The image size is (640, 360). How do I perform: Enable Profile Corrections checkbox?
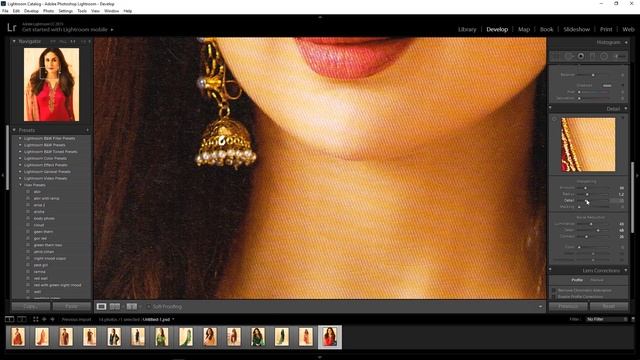click(554, 296)
